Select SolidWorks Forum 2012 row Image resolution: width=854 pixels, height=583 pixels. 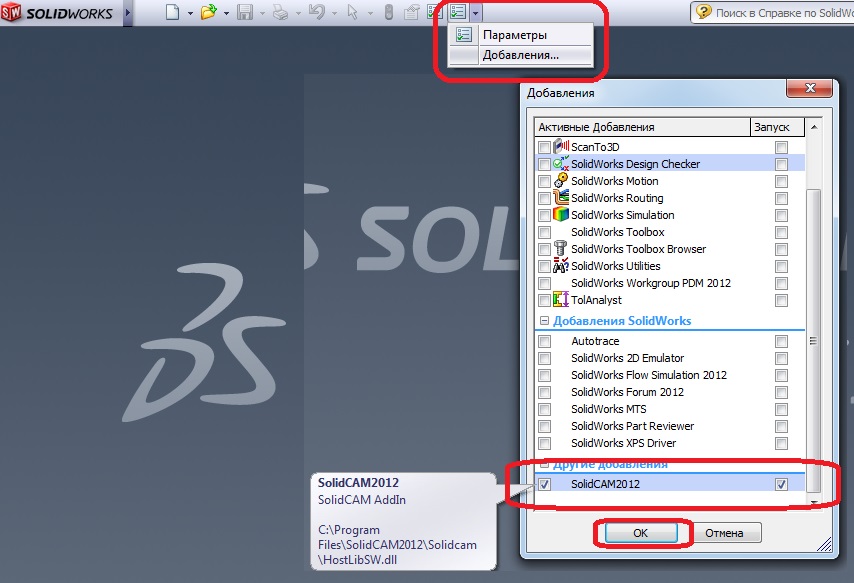tap(669, 392)
